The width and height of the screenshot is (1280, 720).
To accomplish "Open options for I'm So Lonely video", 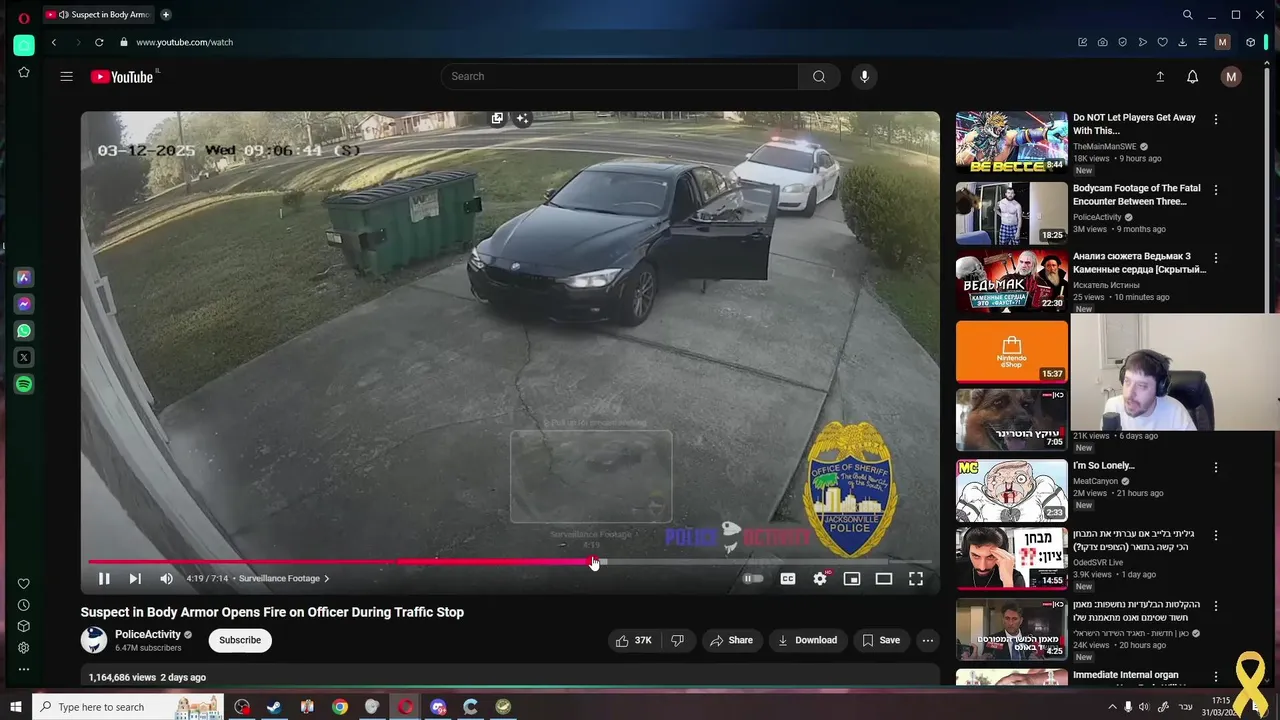I will pos(1216,467).
